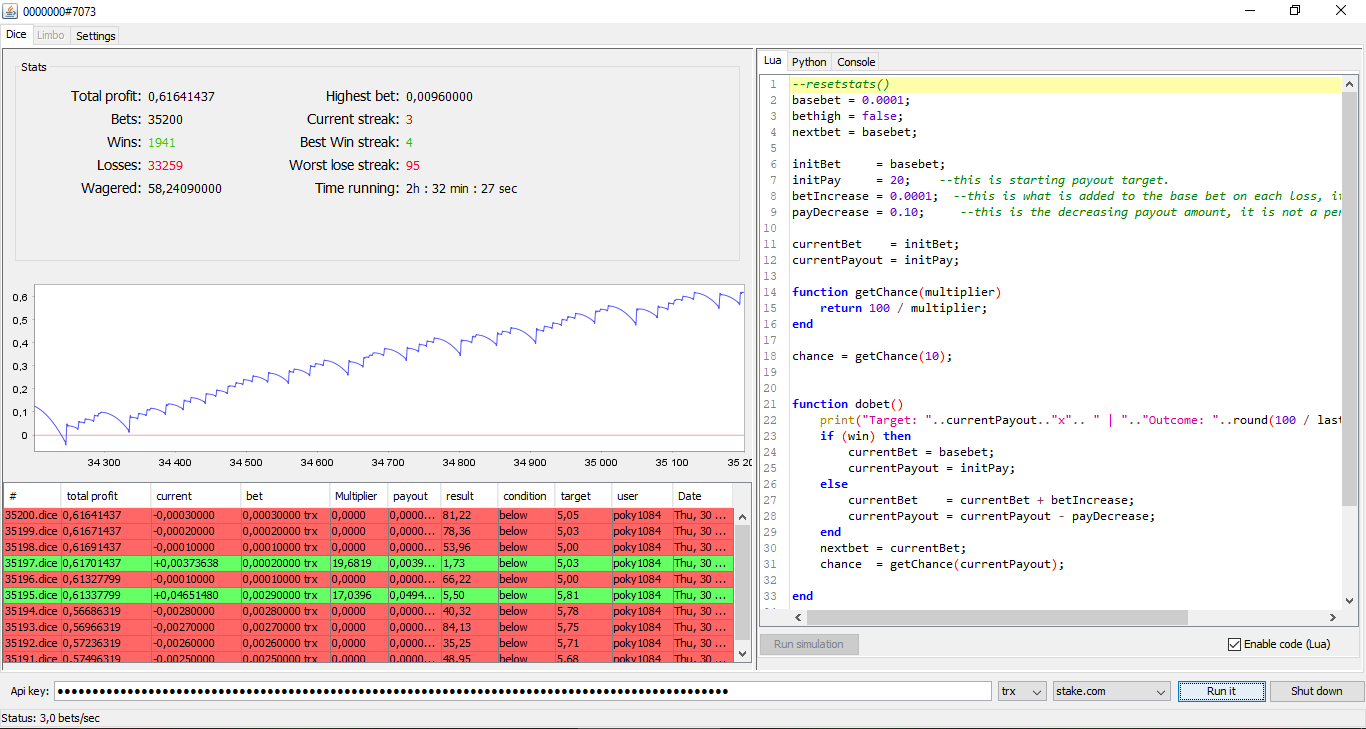The width and height of the screenshot is (1366, 729).
Task: Click the Highest bet value 0,00960000
Action: 439,97
